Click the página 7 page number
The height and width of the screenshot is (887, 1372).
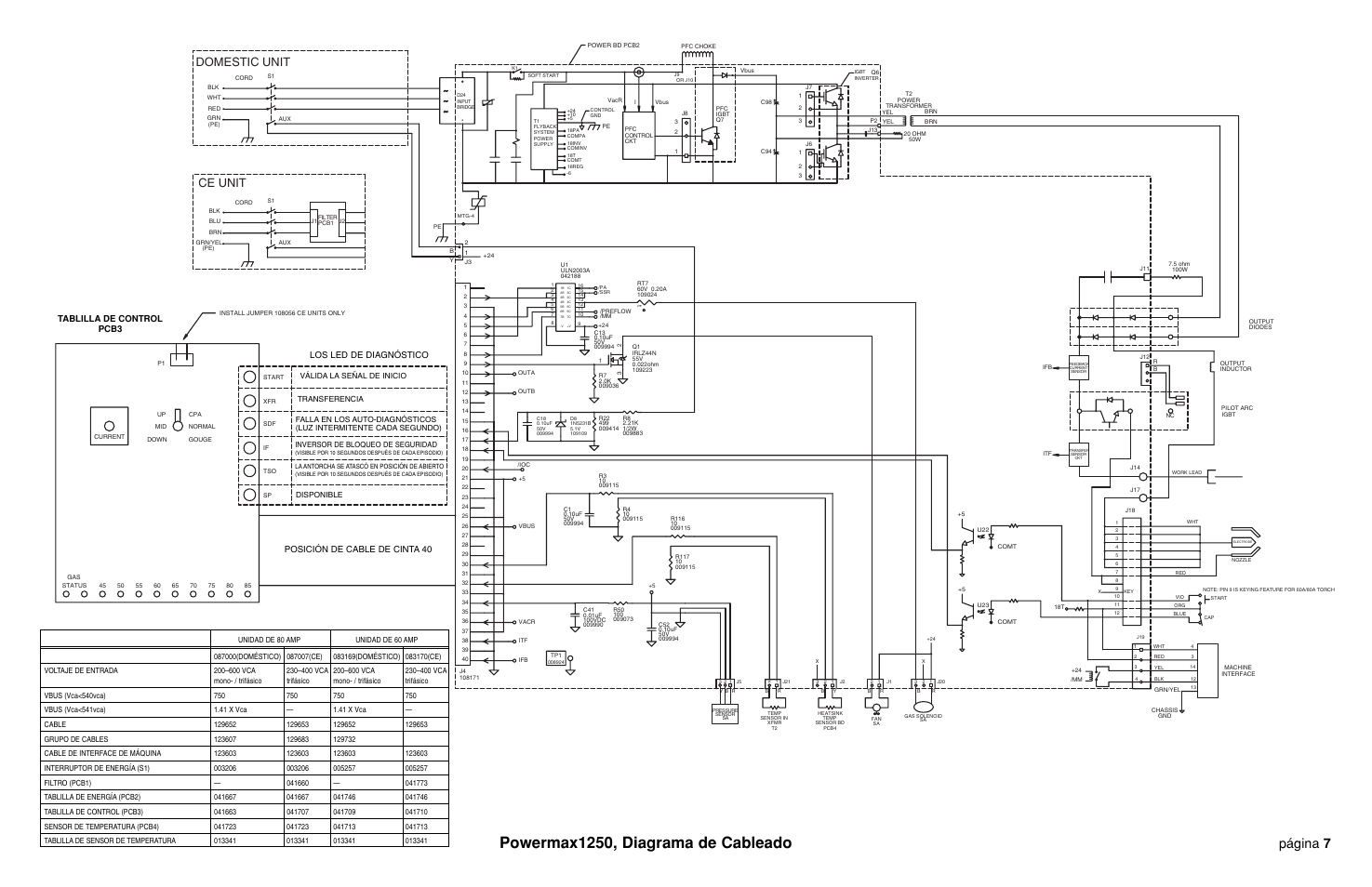(1304, 843)
